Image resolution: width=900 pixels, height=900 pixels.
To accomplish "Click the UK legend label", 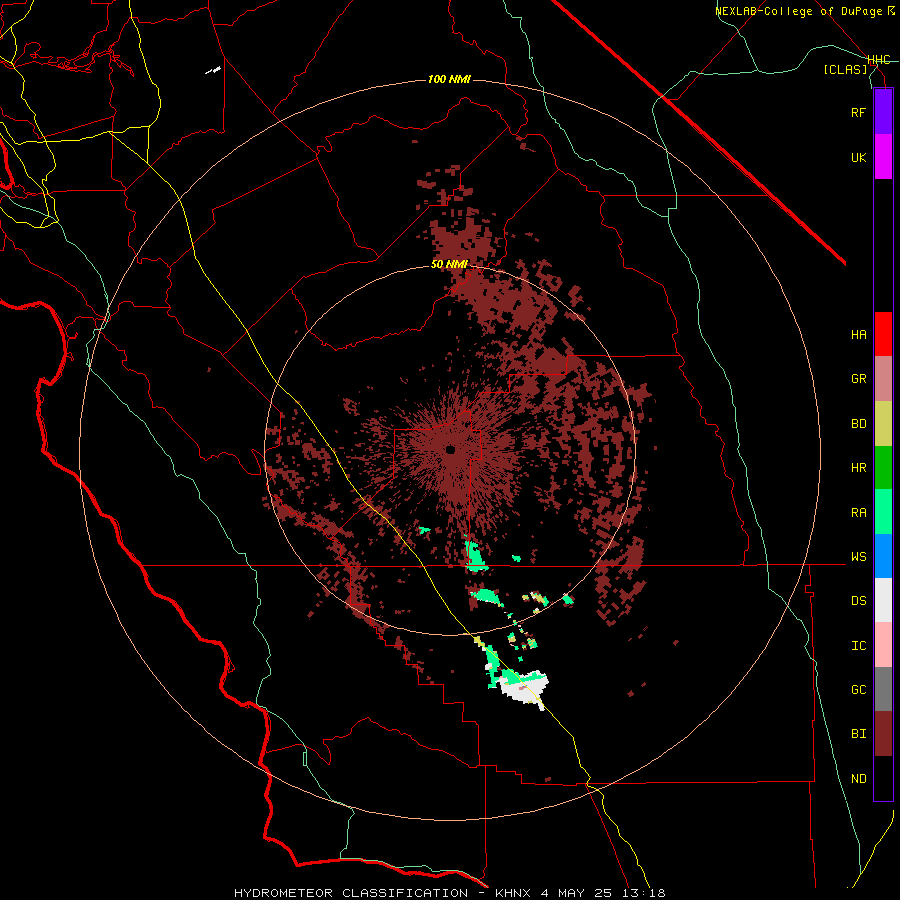I will [x=858, y=157].
